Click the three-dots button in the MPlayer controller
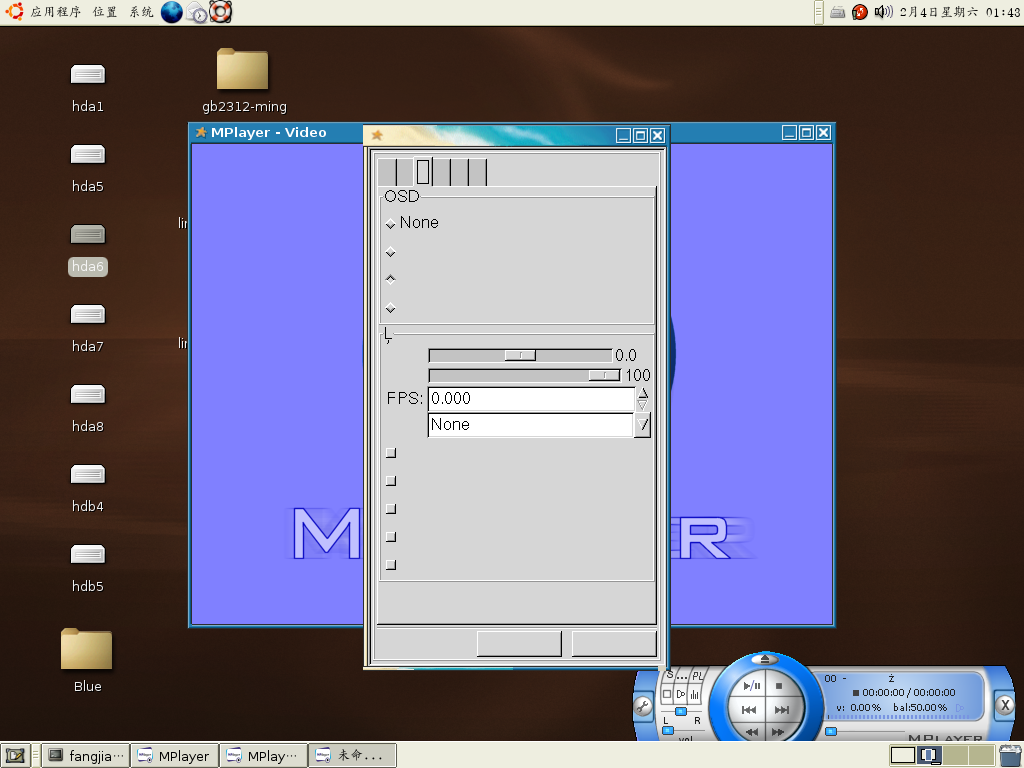 click(682, 677)
